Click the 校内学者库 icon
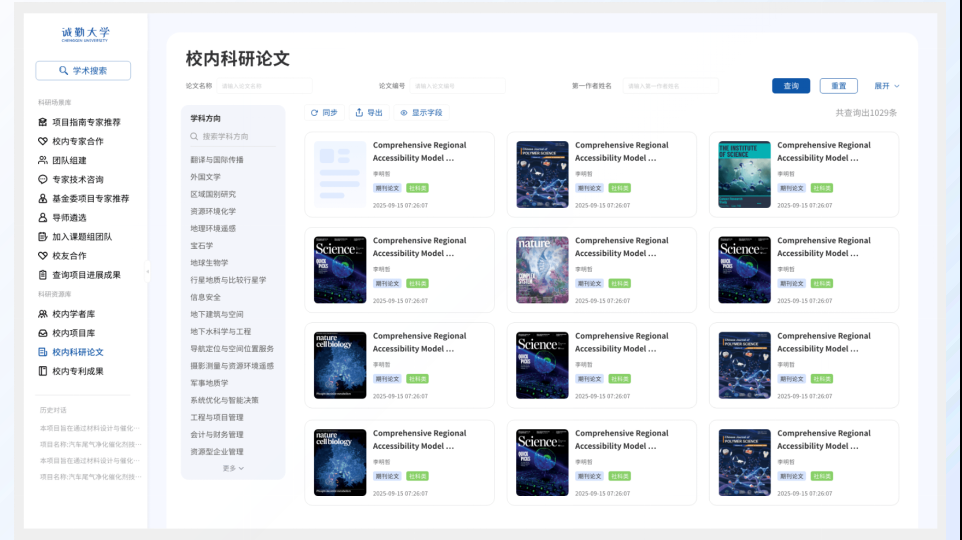This screenshot has height=540, width=962. (x=42, y=314)
